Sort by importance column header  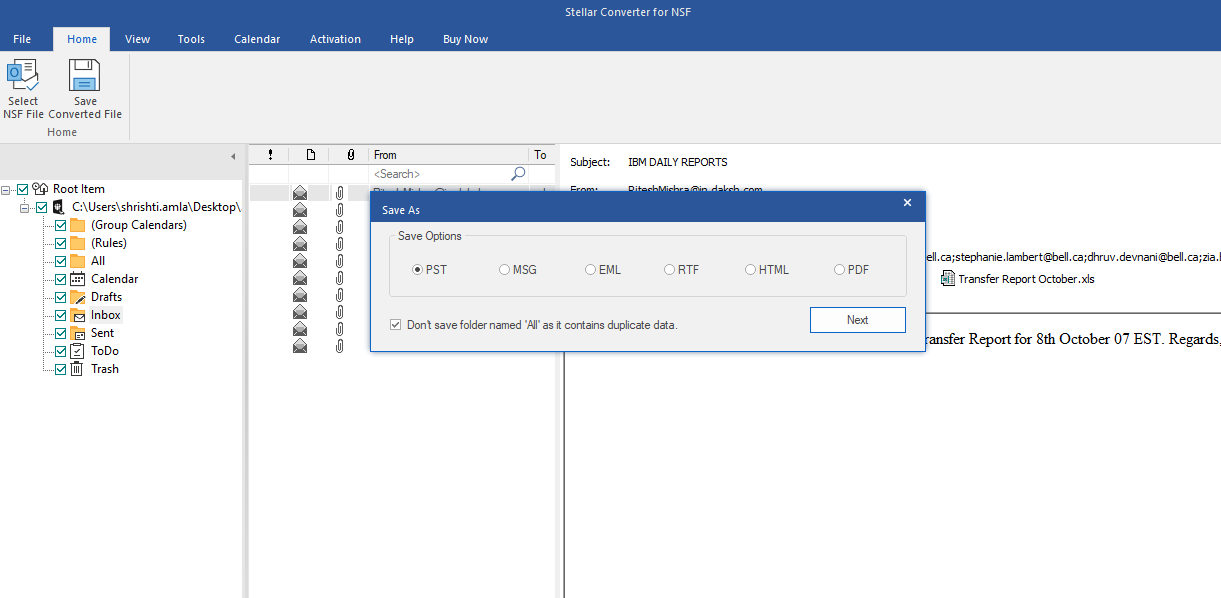(x=269, y=155)
